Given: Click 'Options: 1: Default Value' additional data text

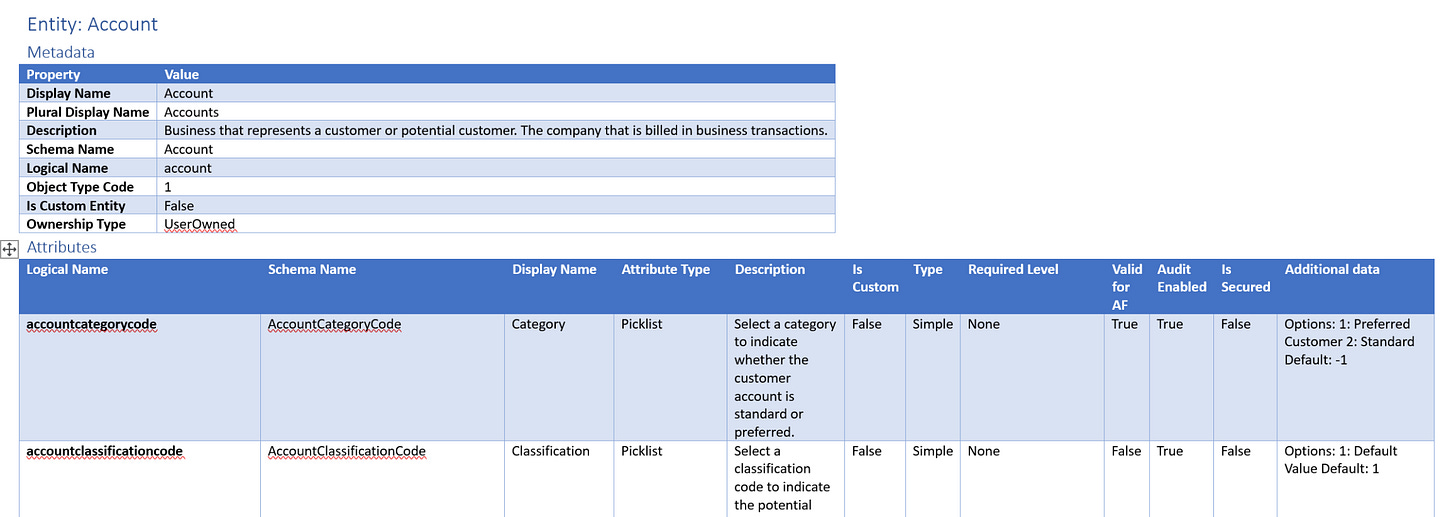Looking at the screenshot, I should [x=1341, y=460].
